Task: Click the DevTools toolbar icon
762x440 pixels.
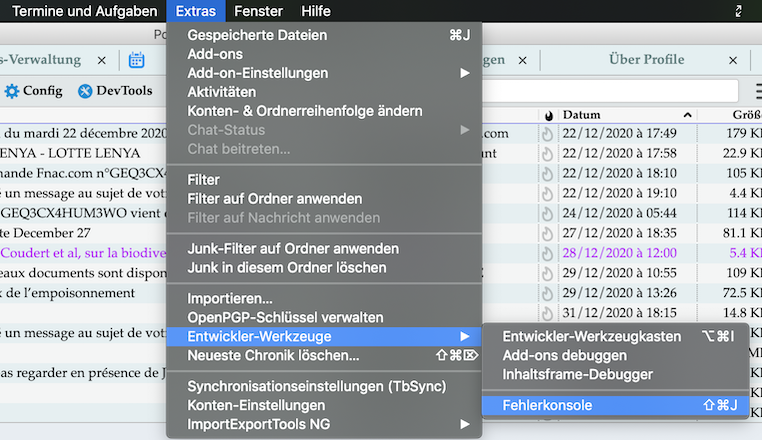Action: [x=86, y=91]
